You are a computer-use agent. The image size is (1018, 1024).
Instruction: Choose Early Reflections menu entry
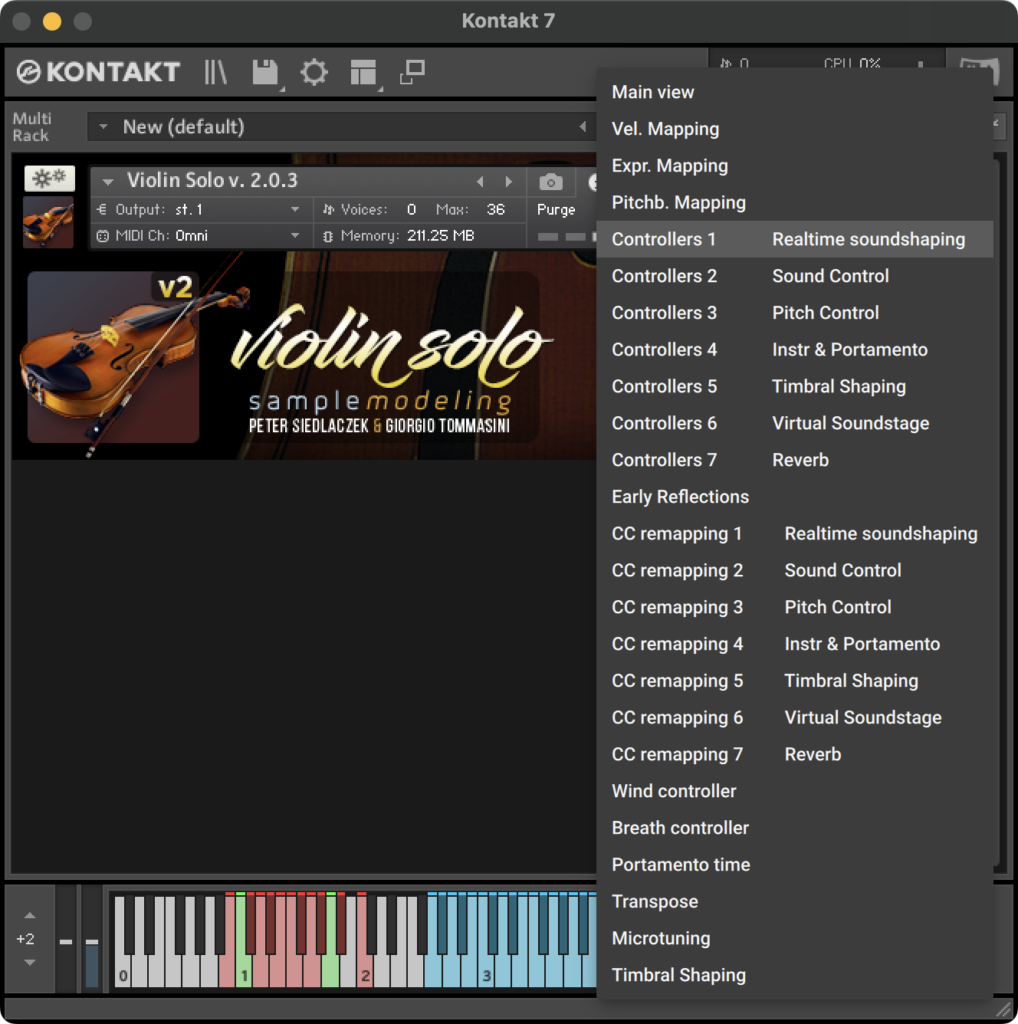point(795,496)
